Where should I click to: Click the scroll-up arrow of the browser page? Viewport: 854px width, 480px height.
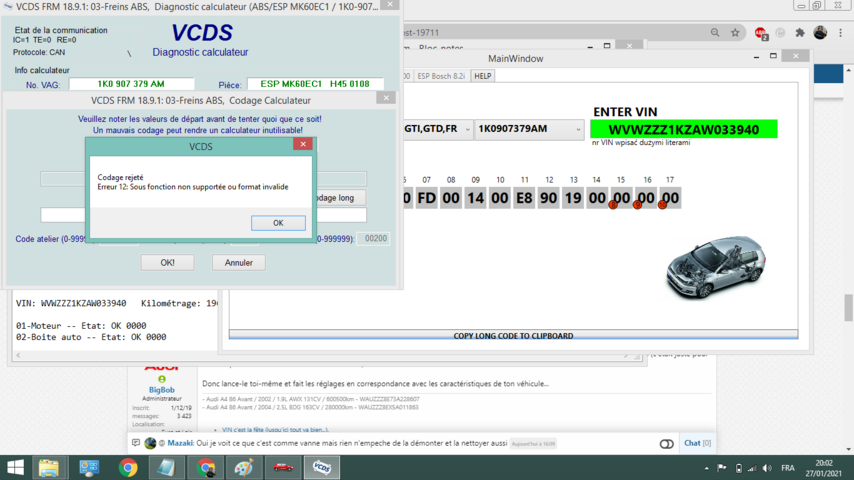coord(849,71)
